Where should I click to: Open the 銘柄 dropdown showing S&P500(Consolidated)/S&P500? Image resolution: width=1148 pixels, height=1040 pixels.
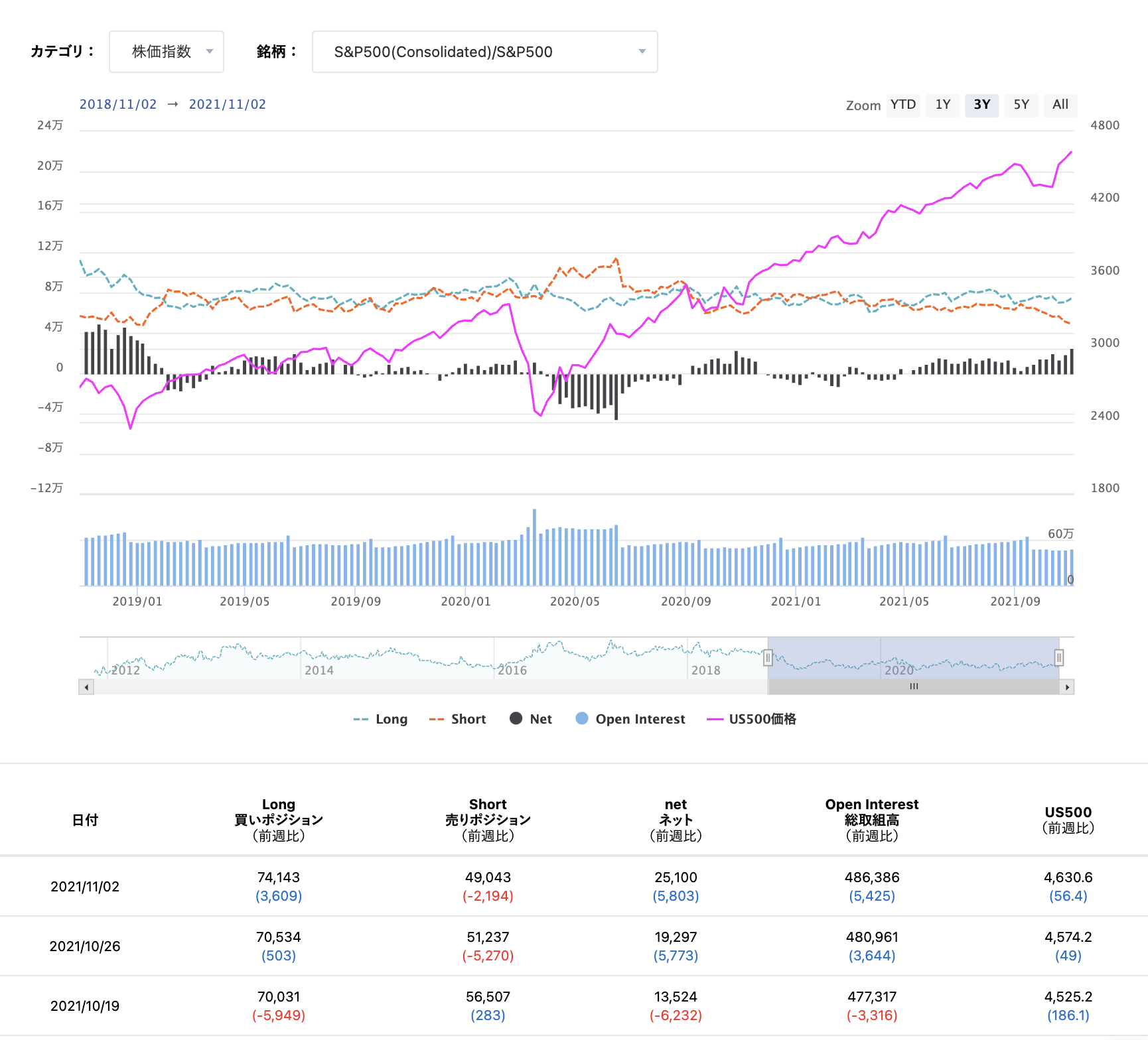pos(484,52)
